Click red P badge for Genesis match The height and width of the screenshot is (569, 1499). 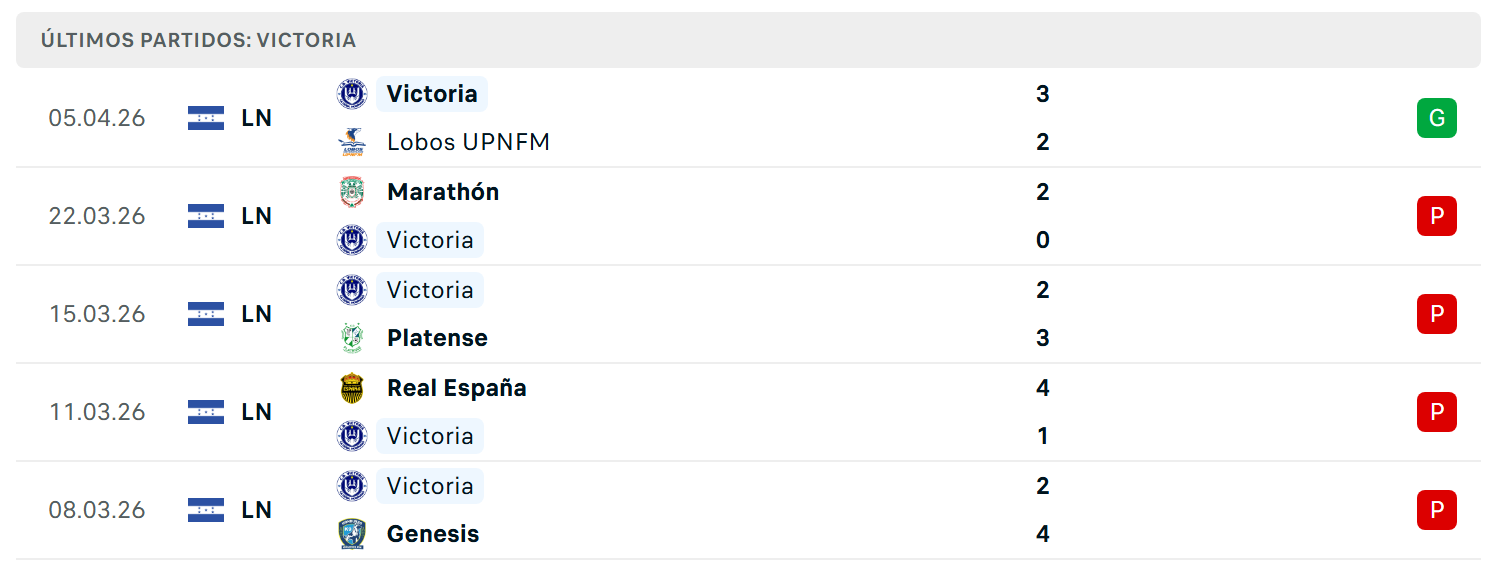tap(1437, 510)
